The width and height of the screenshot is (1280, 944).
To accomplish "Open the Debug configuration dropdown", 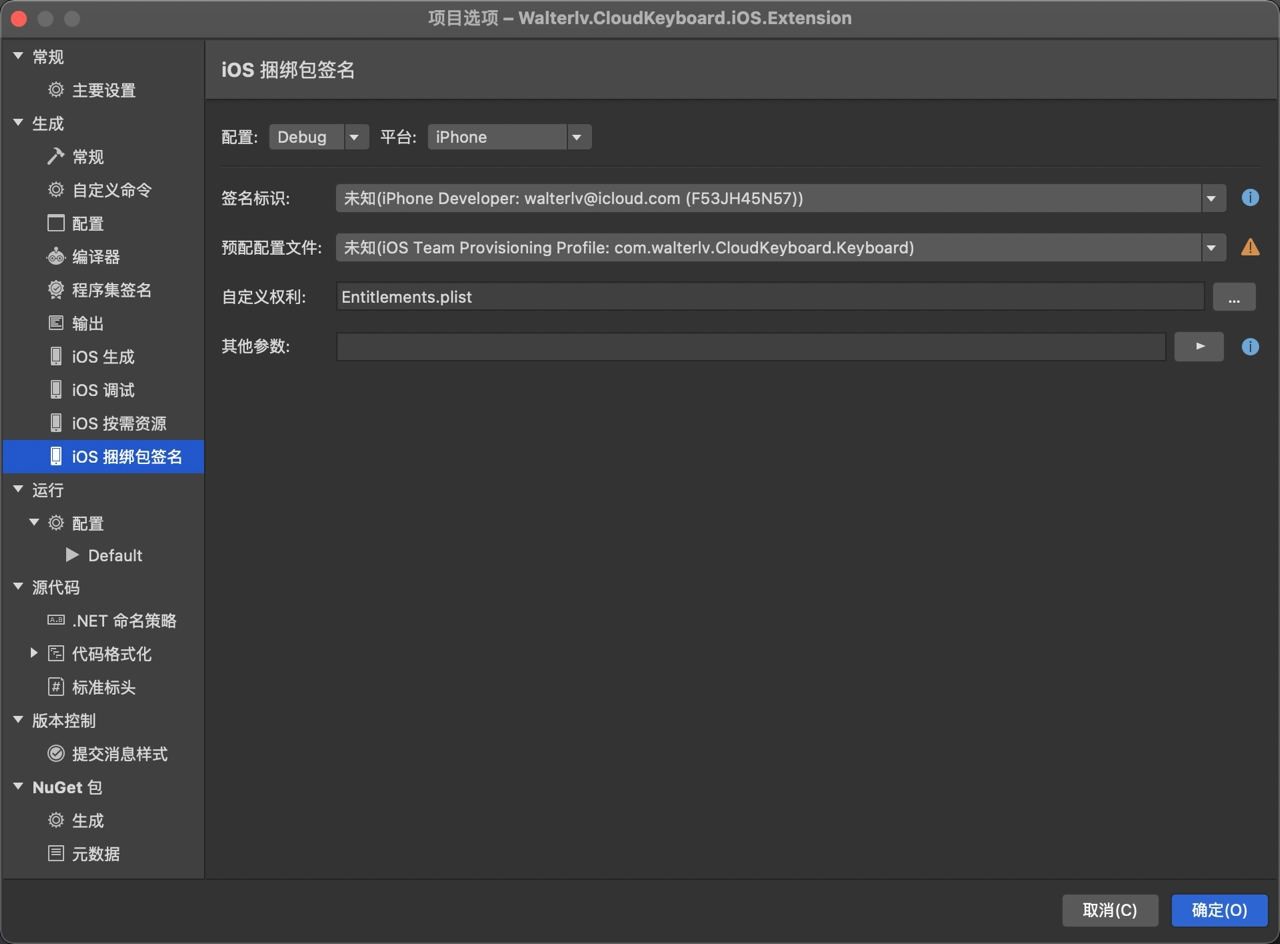I will (355, 137).
